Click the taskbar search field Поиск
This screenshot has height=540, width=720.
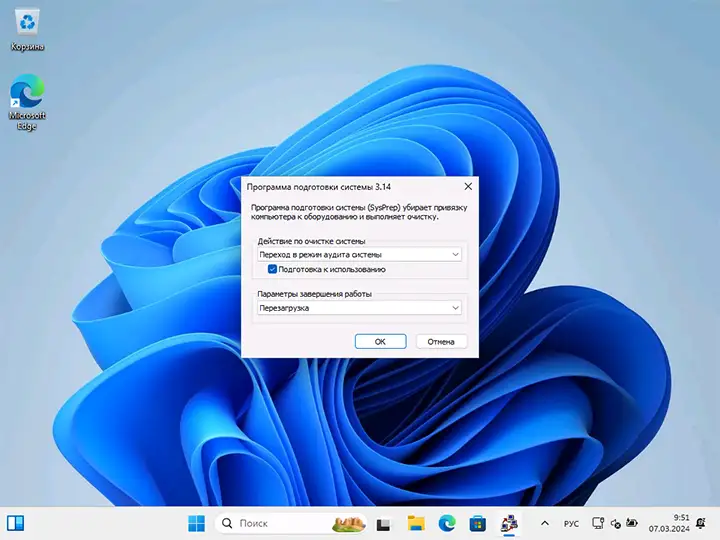click(x=291, y=523)
